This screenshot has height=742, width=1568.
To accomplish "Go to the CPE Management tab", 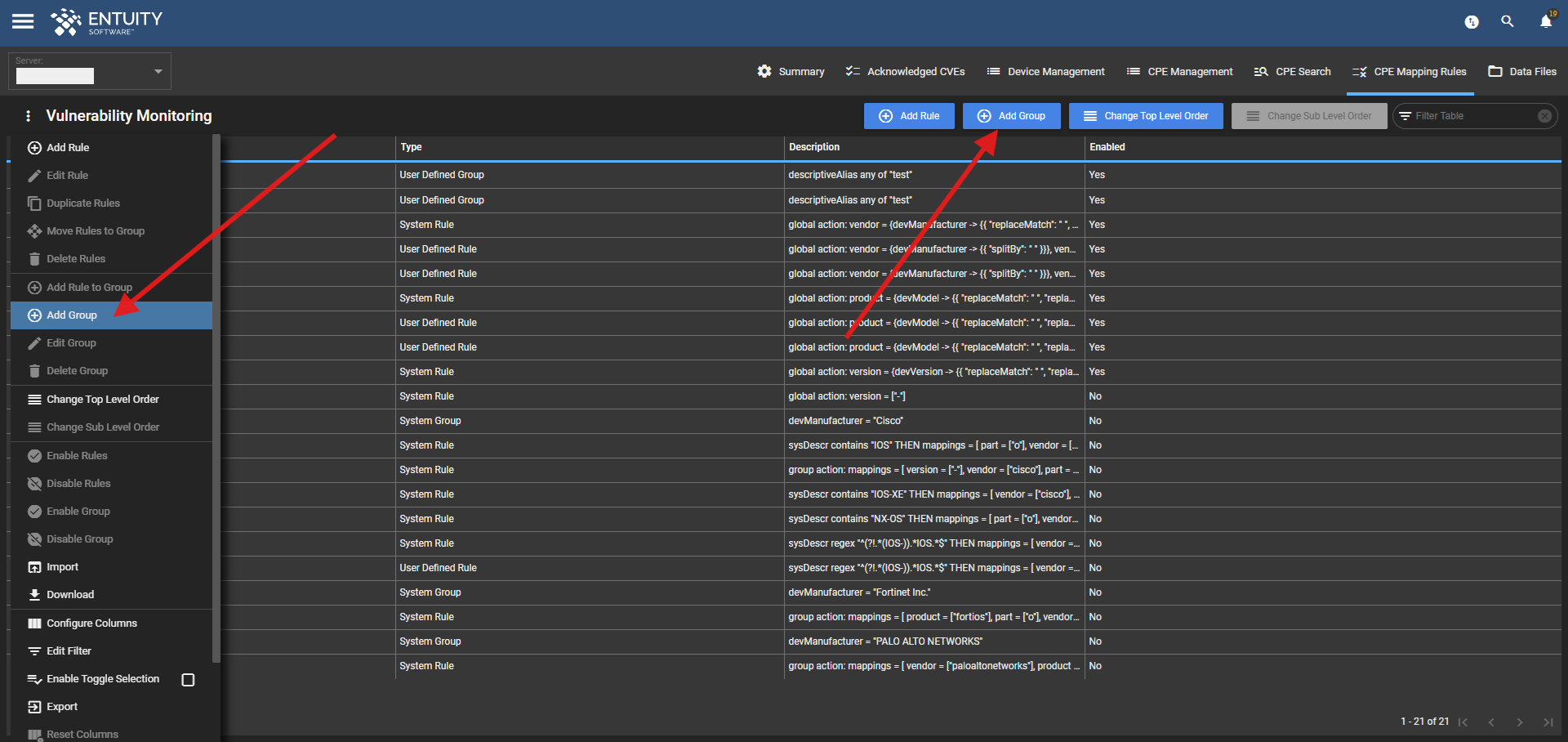I will click(x=1179, y=71).
